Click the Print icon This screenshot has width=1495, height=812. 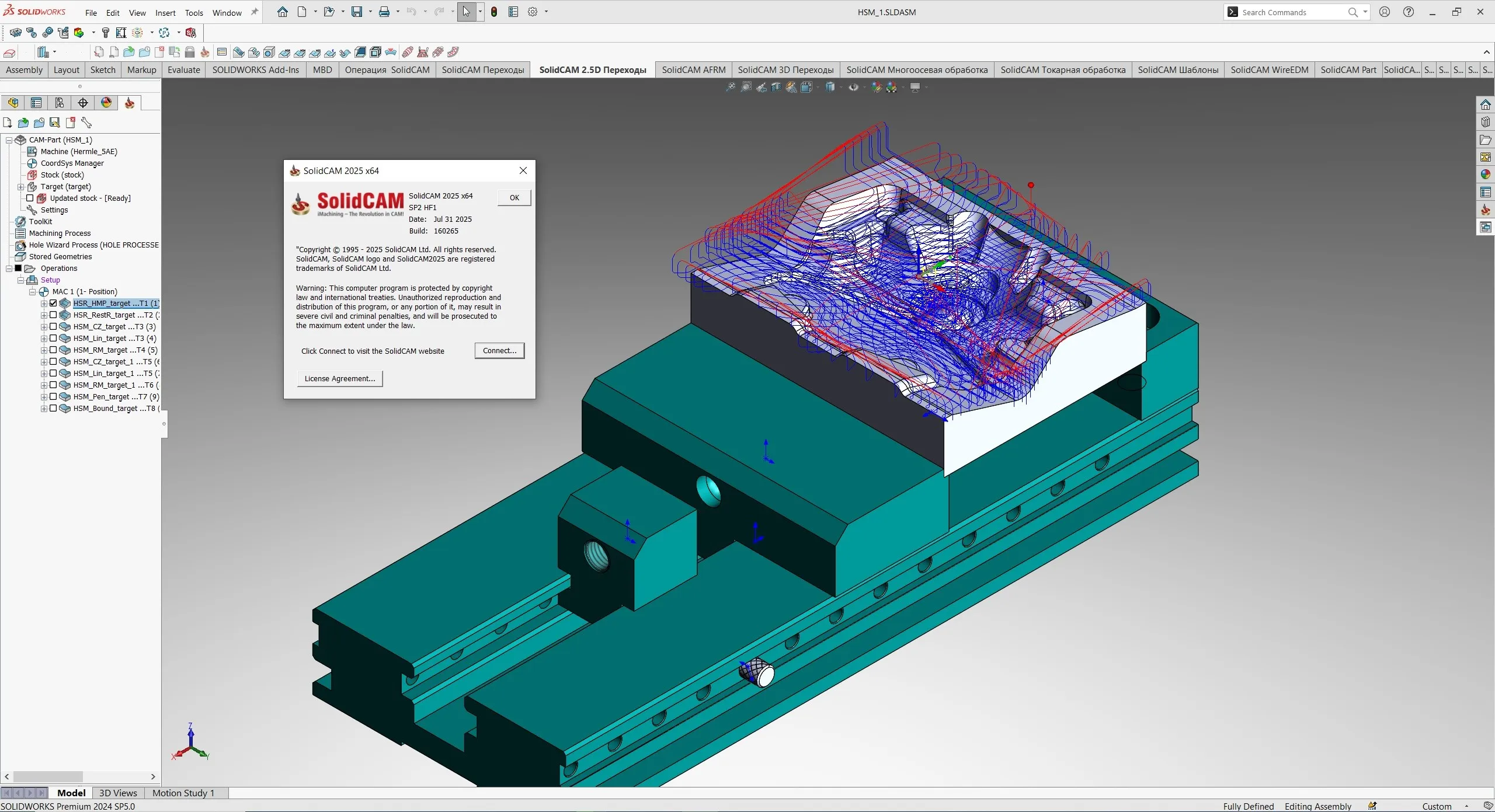[384, 12]
